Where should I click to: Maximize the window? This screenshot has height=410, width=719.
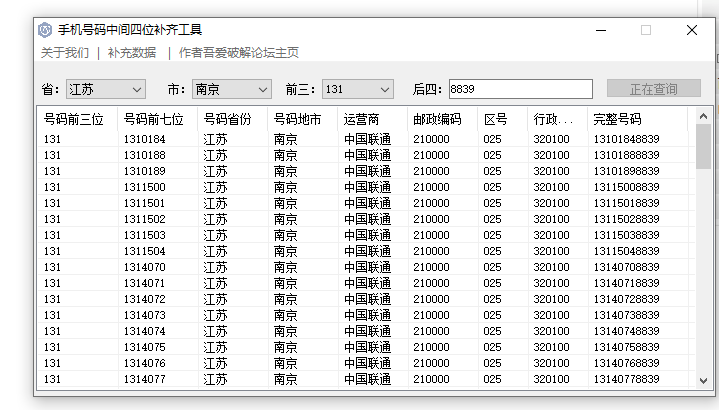646,30
